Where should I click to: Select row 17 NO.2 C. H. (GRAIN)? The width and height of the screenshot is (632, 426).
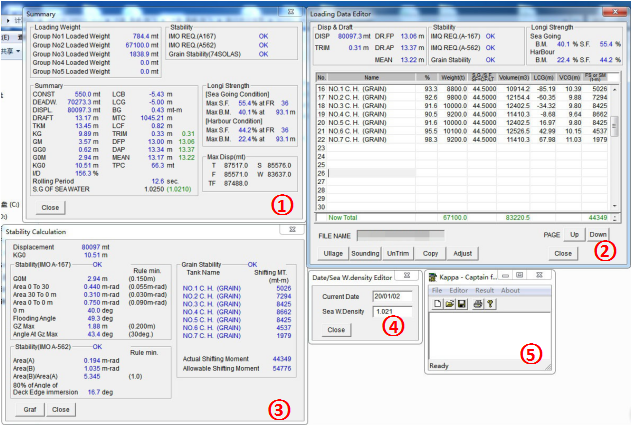coord(462,98)
